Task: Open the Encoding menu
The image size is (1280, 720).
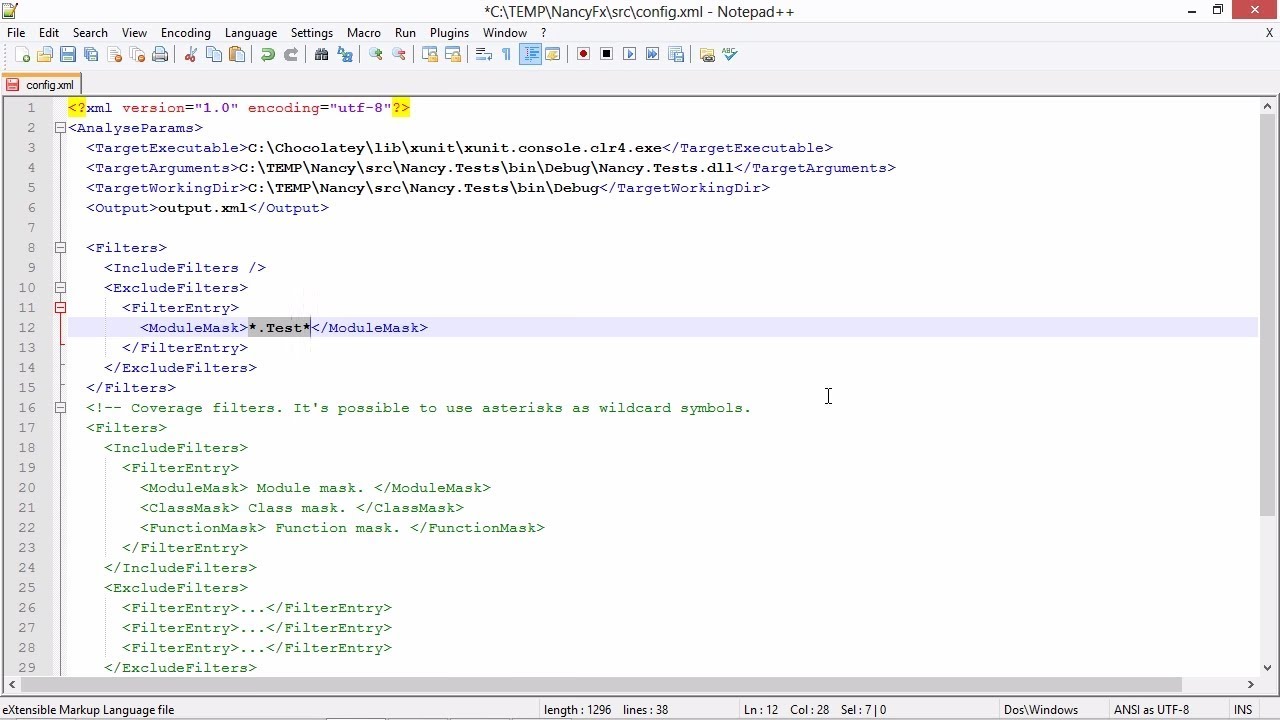Action: point(186,33)
